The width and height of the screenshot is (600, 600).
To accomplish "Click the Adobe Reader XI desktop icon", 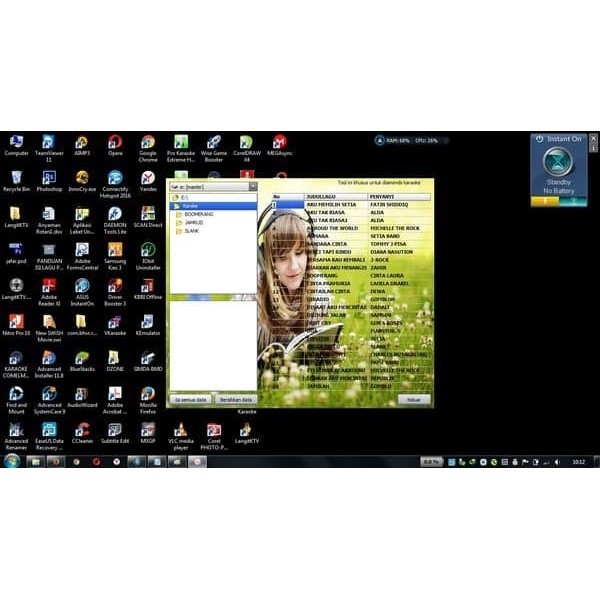I will (x=49, y=292).
